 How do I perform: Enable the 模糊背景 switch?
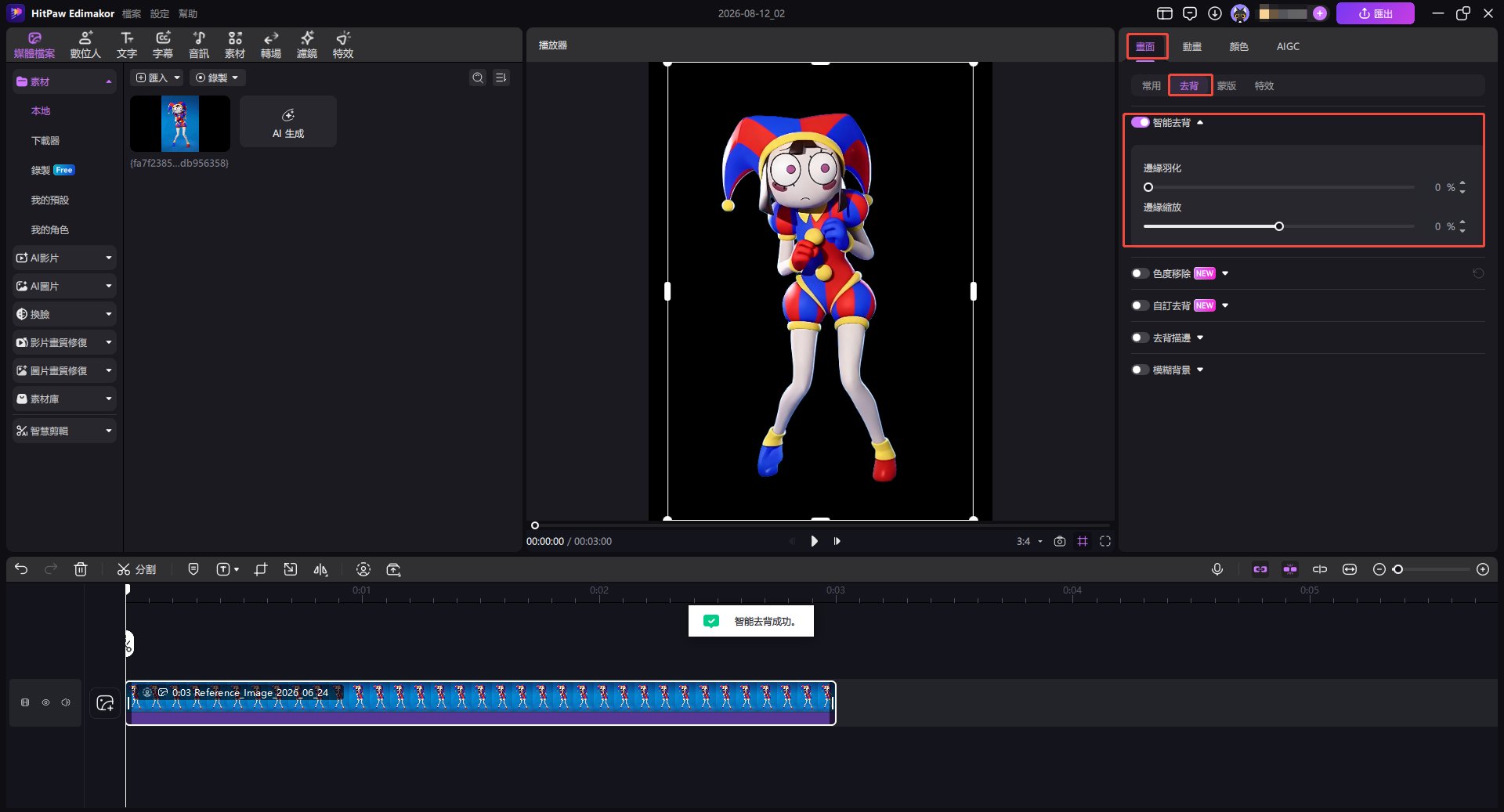pos(1141,370)
